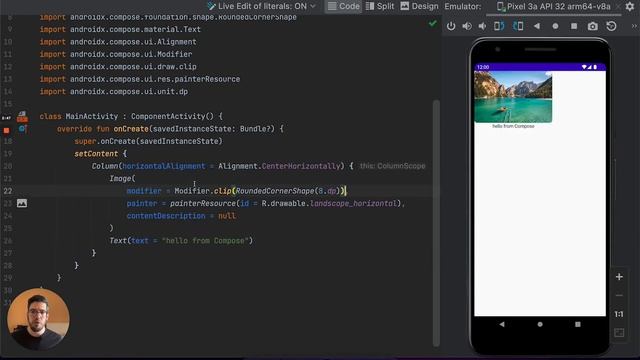640x360 pixels.
Task: Click 'Image(' on line 21
Action: (x=122, y=178)
